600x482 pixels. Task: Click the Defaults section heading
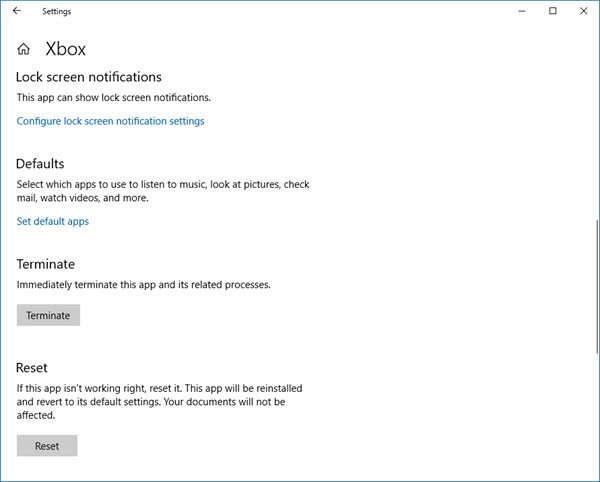(x=40, y=164)
